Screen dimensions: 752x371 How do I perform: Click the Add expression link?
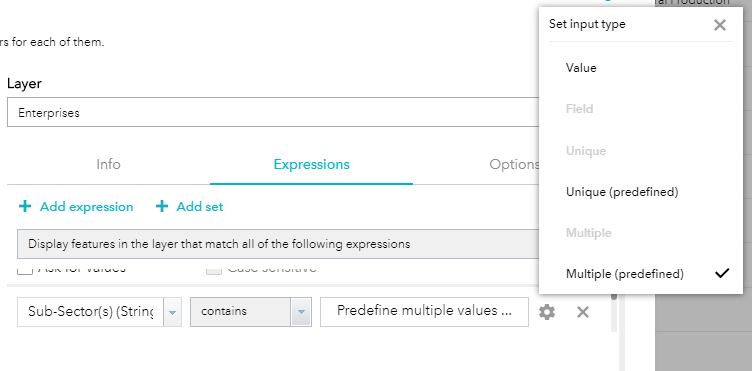pyautogui.click(x=86, y=207)
